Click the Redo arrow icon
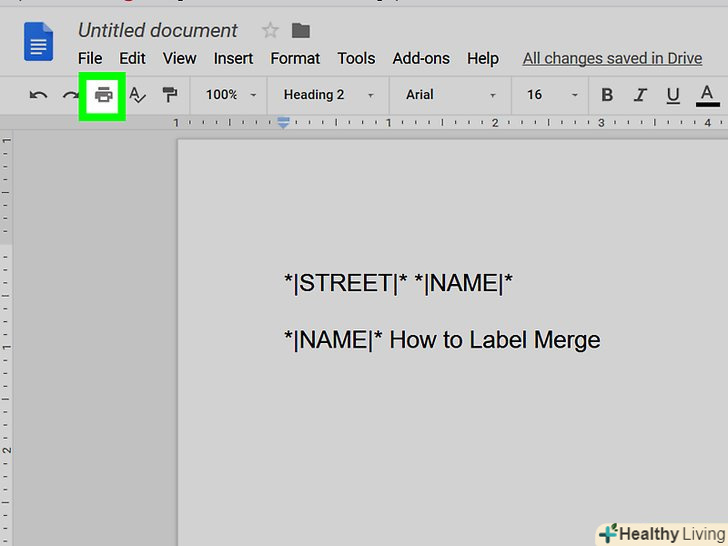The height and width of the screenshot is (546, 728). pos(70,96)
